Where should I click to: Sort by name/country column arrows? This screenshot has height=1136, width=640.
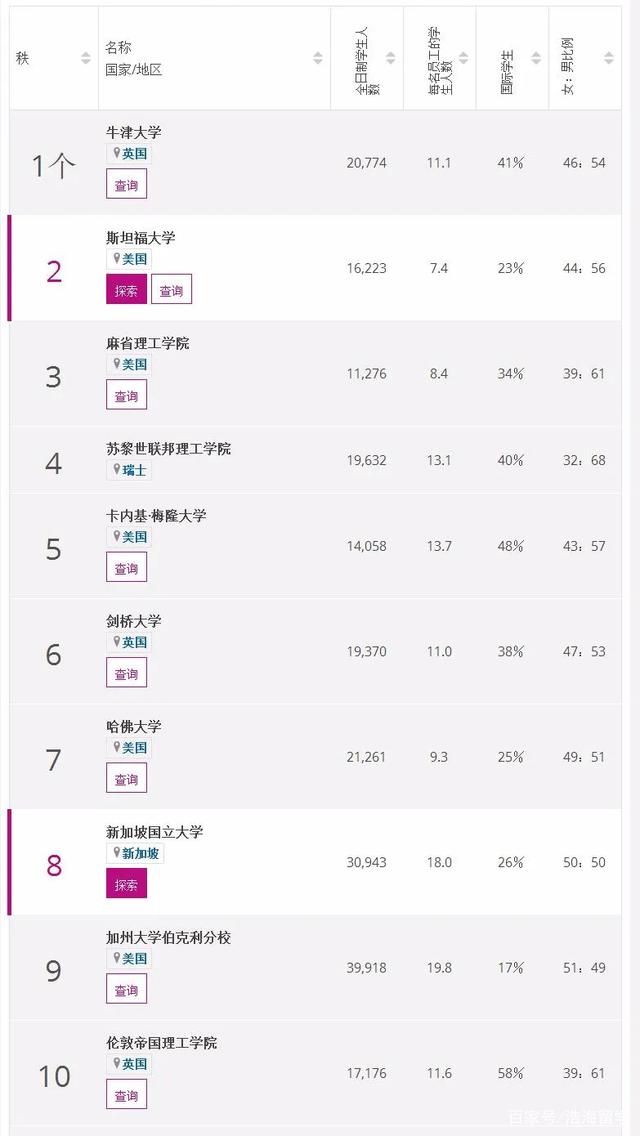pos(318,58)
